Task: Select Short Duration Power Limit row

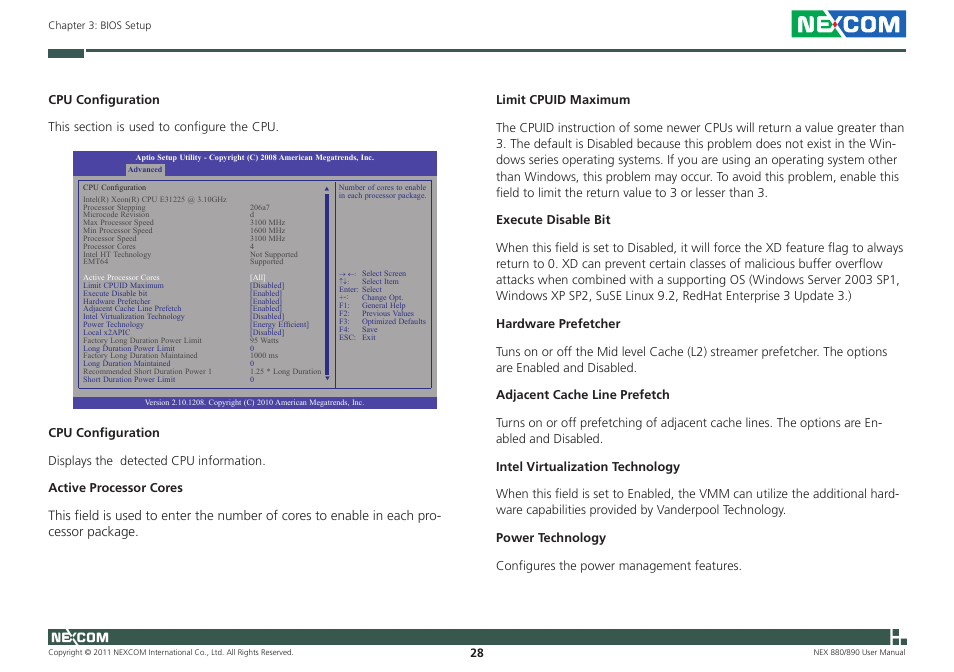Action: 169,379
